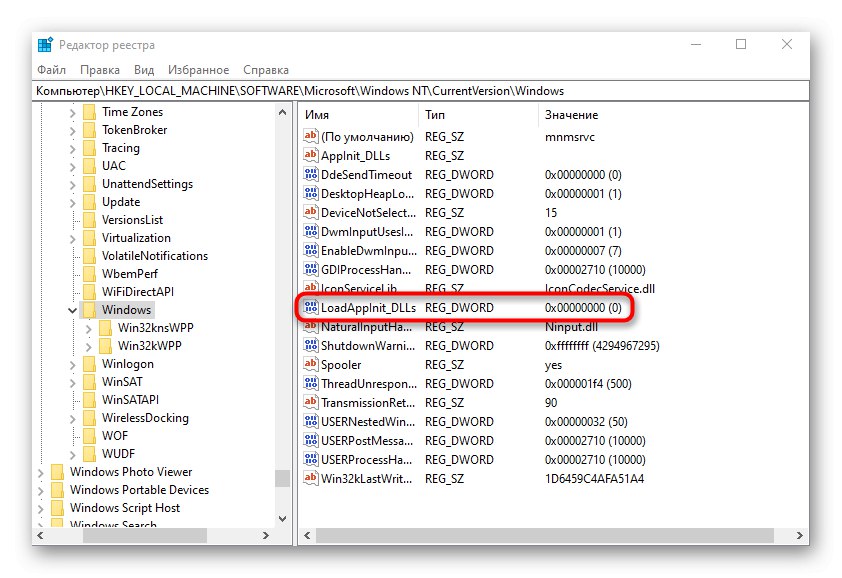Select the VolatileNotifications folder icon

pyautogui.click(x=90, y=256)
